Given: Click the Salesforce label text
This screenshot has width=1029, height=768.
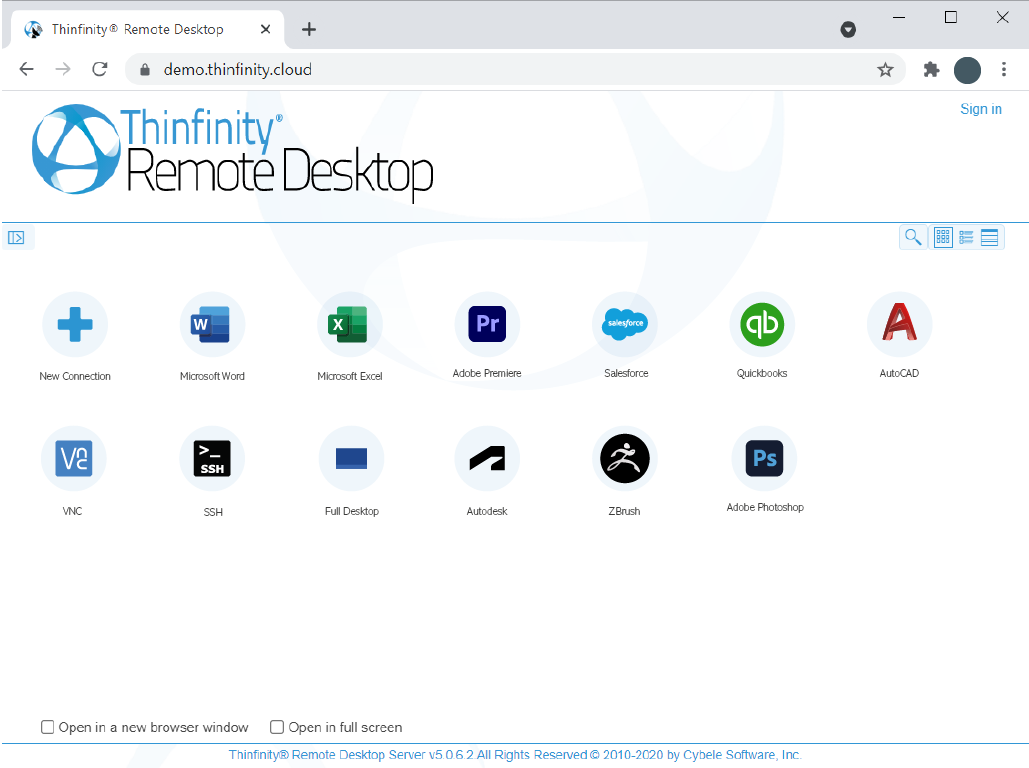Looking at the screenshot, I should click(626, 373).
